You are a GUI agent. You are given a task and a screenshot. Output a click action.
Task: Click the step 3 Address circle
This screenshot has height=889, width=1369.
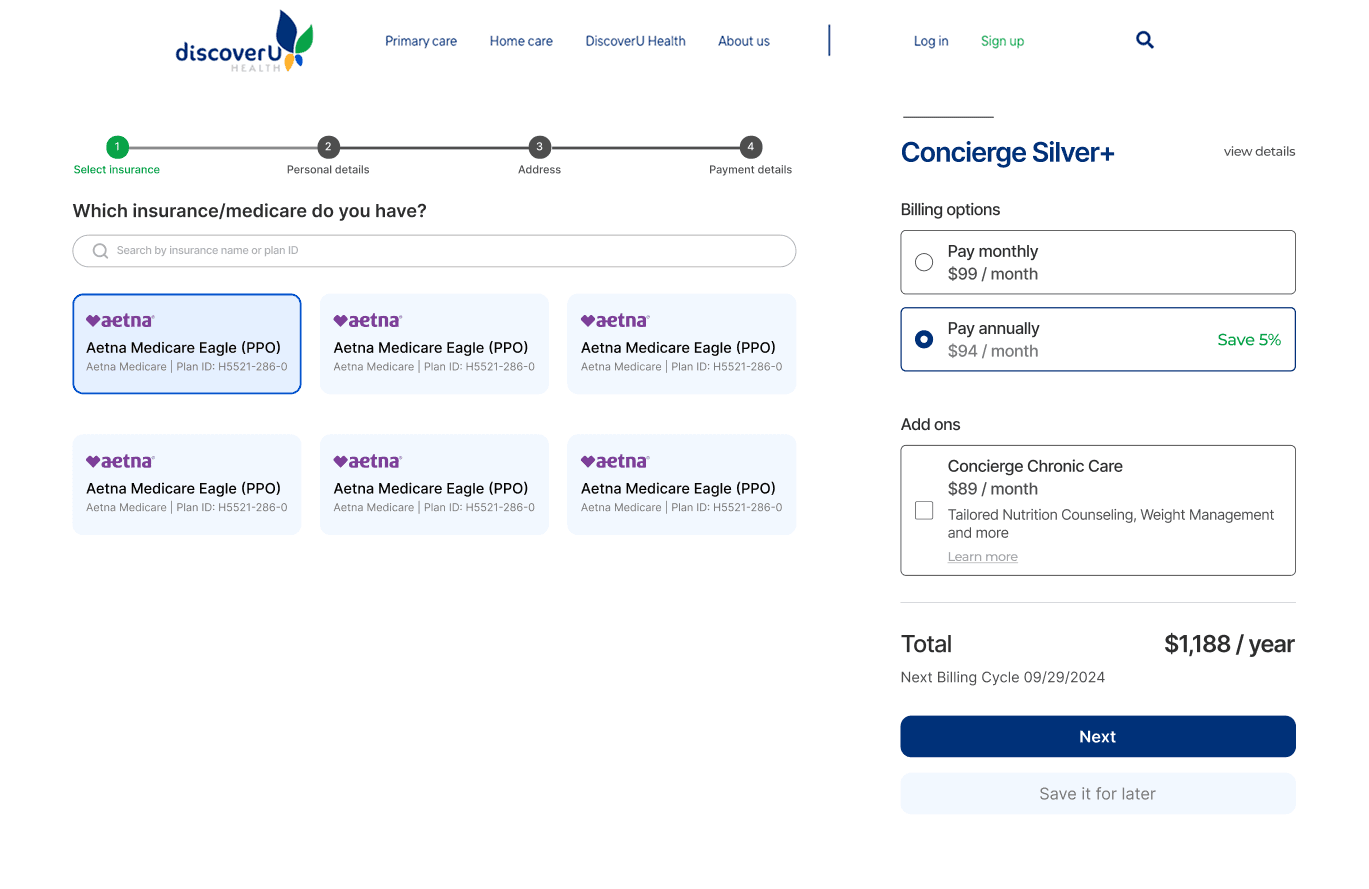539,147
